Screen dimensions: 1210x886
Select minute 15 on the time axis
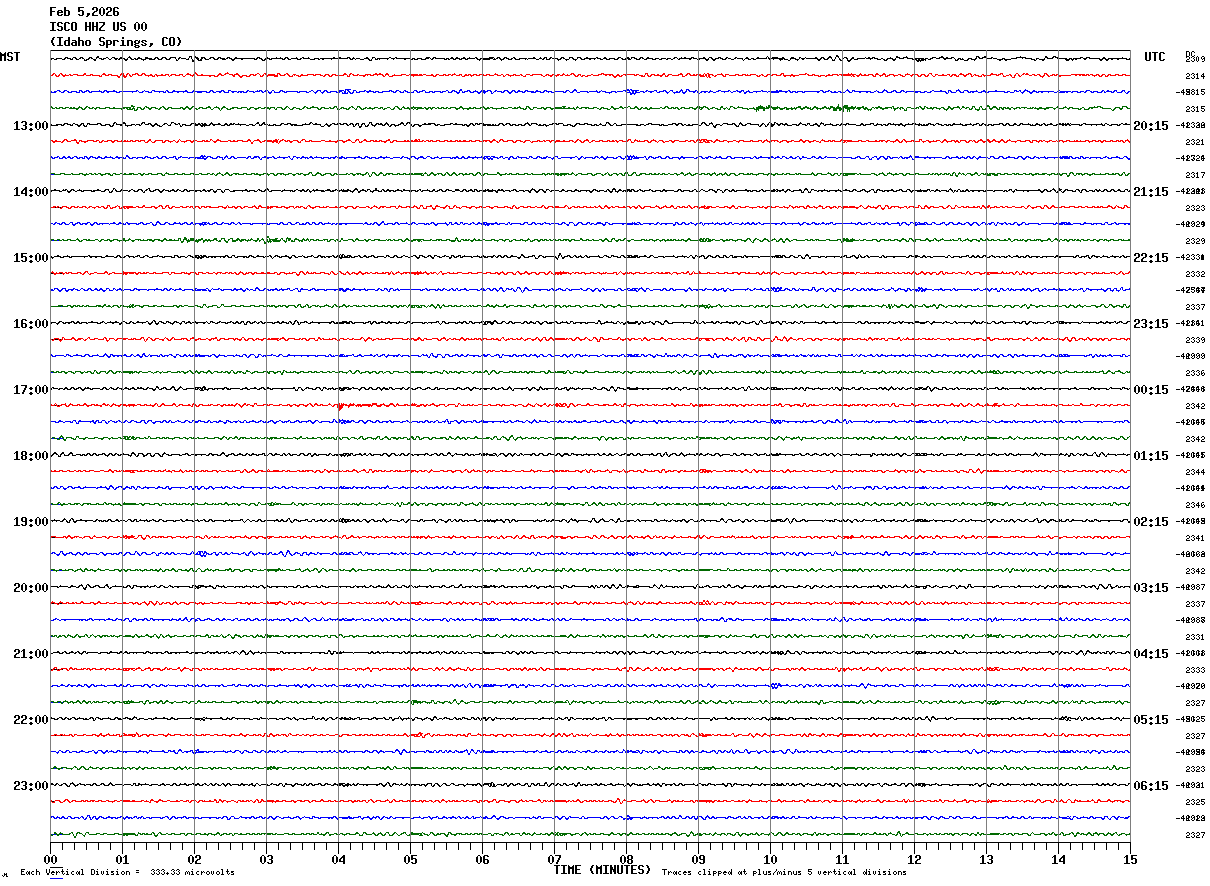click(1130, 859)
